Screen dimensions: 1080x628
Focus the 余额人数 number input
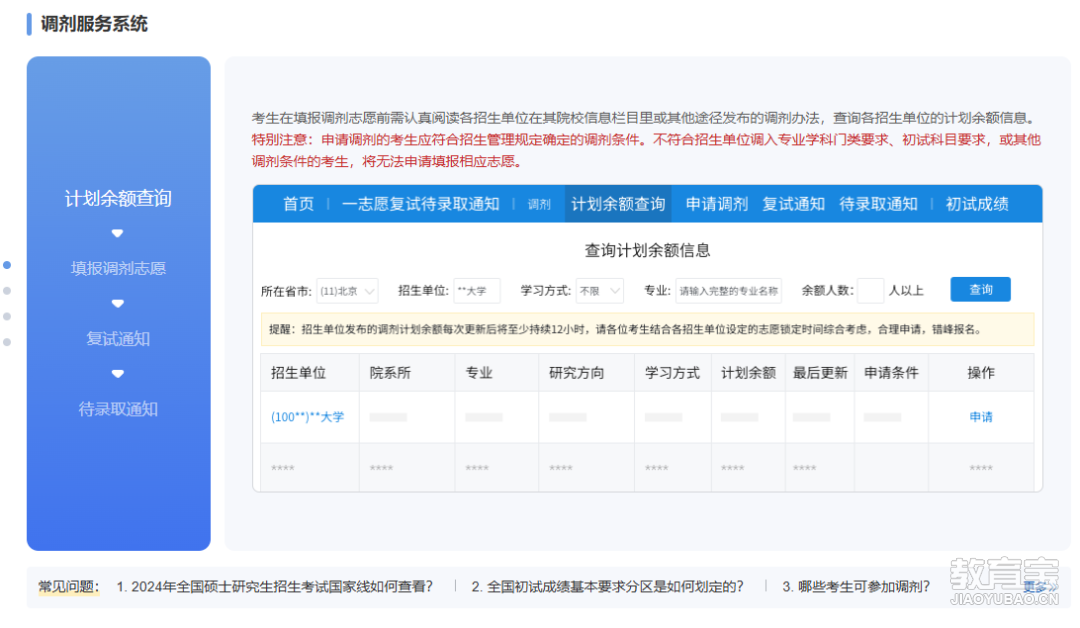(x=871, y=291)
